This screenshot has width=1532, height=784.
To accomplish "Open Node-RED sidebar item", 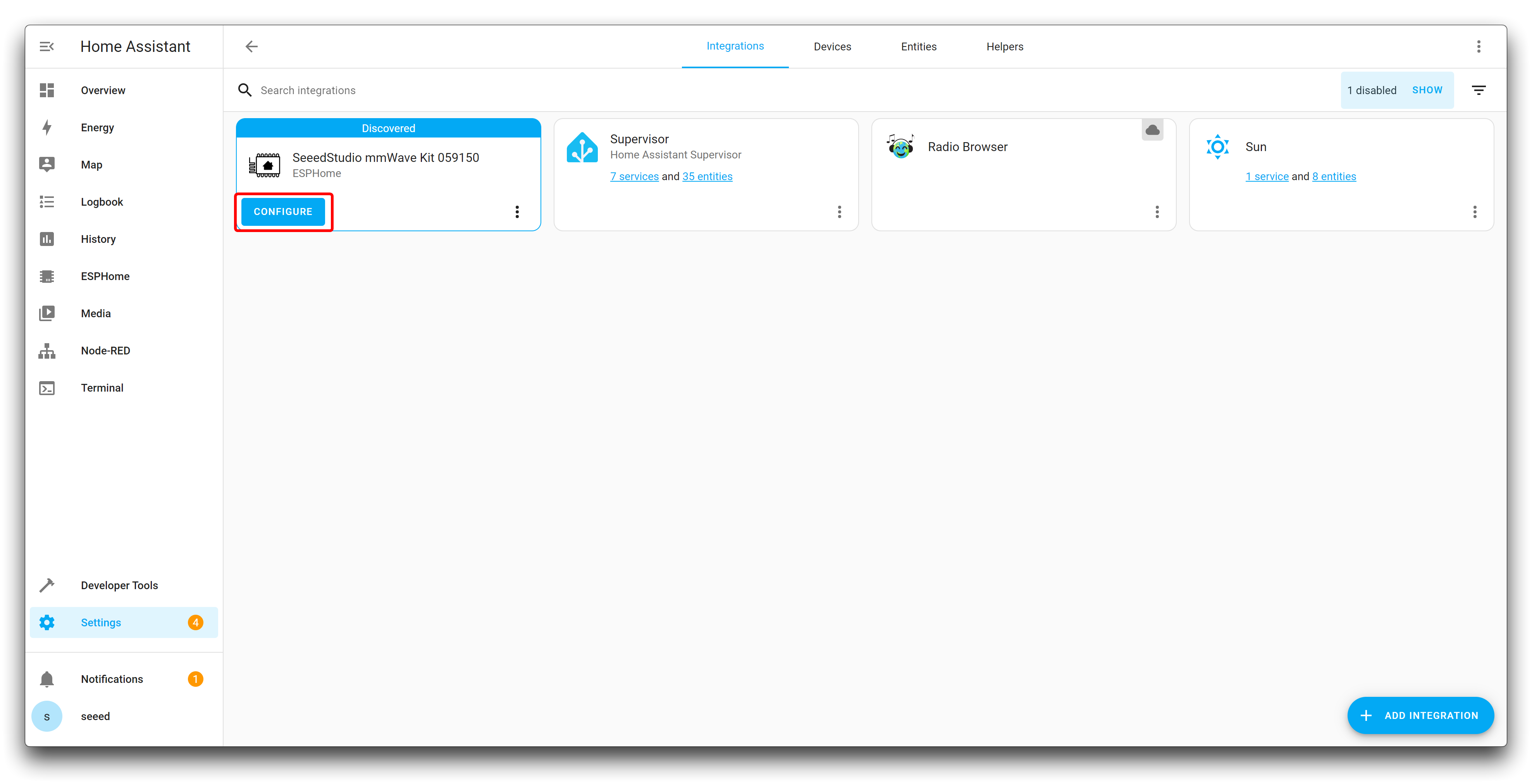I will pyautogui.click(x=105, y=351).
